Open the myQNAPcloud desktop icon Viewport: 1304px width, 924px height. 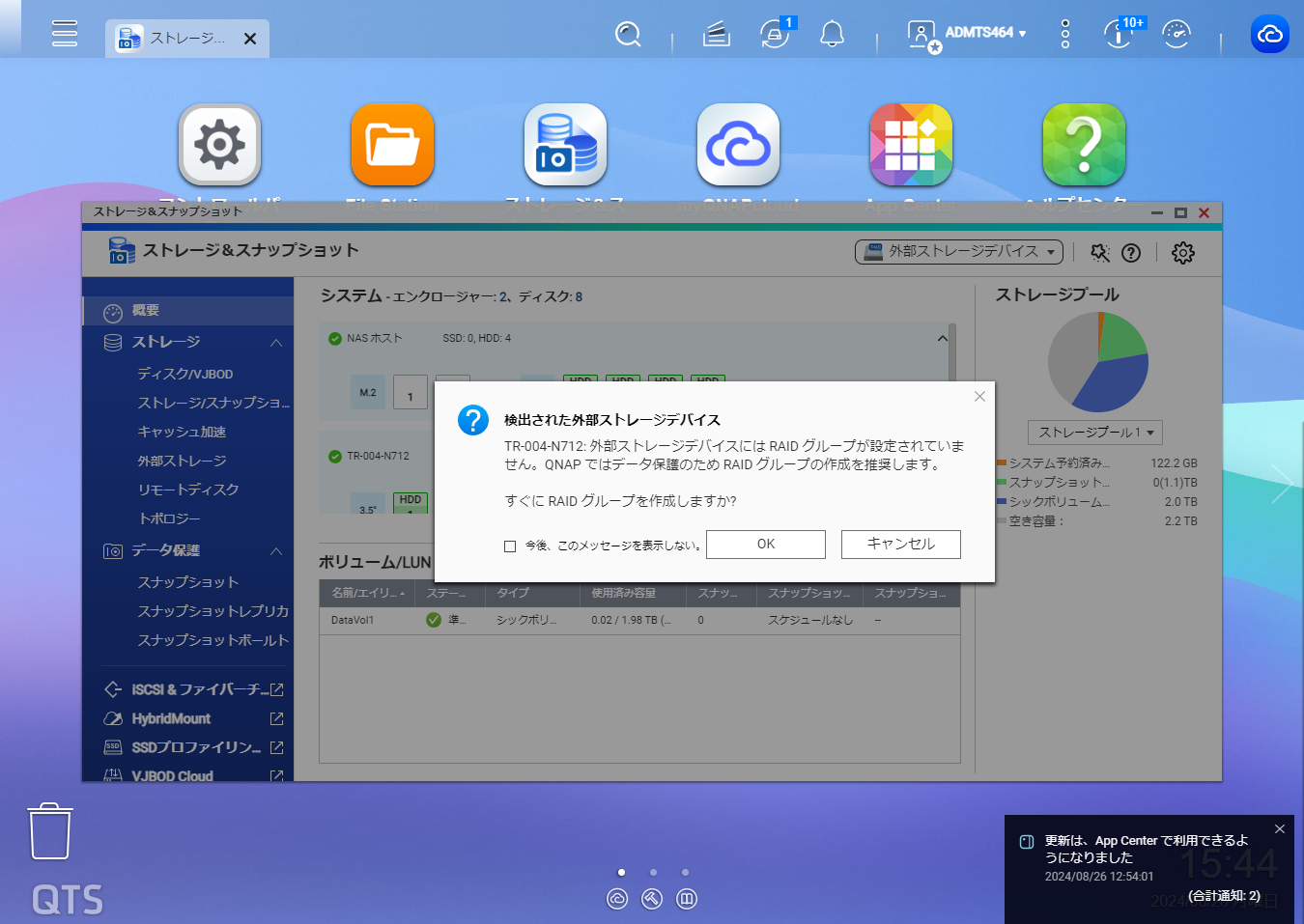(x=738, y=146)
